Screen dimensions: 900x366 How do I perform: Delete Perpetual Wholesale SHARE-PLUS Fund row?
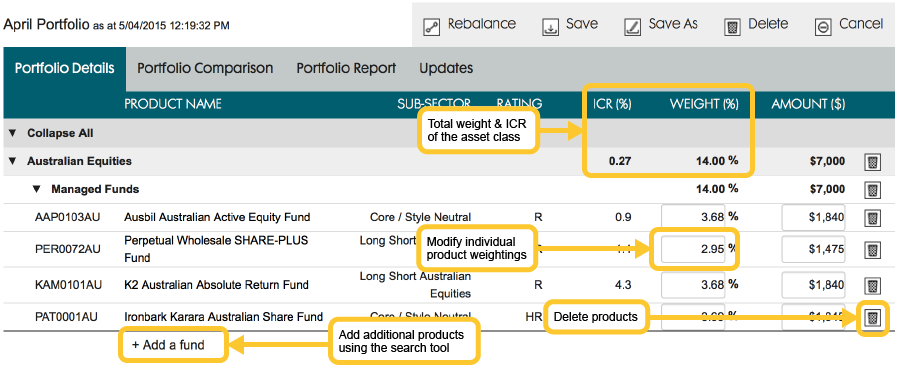(872, 250)
